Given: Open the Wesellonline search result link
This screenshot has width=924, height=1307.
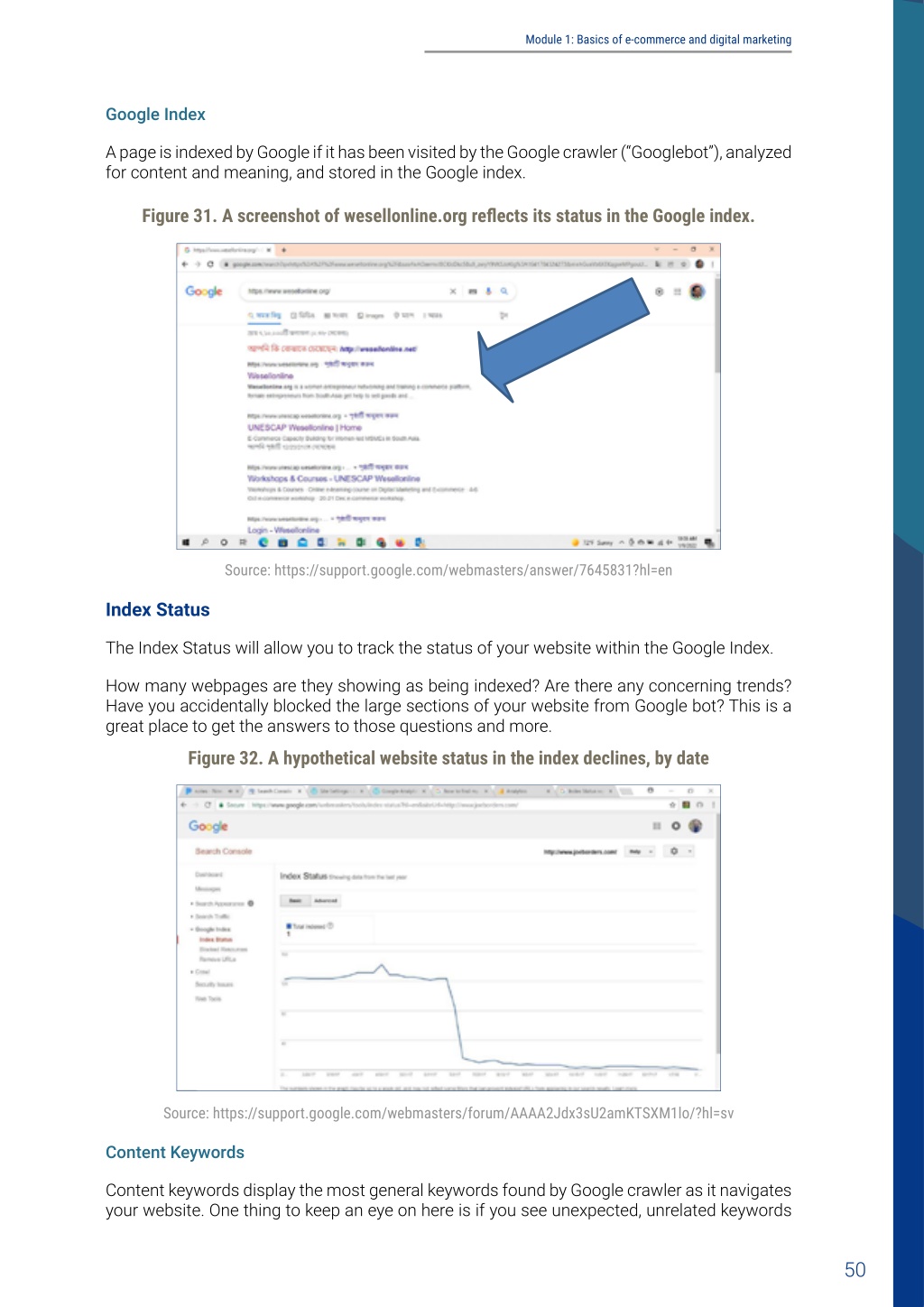Looking at the screenshot, I should coord(271,375).
